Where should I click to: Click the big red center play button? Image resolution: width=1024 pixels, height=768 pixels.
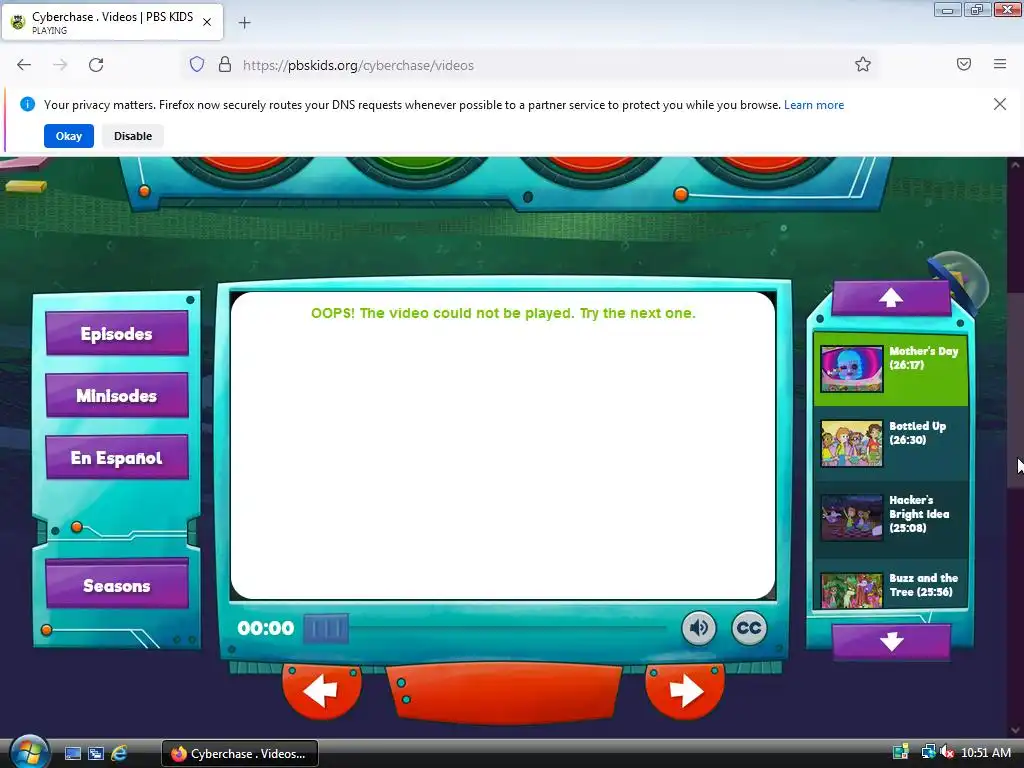coord(503,692)
